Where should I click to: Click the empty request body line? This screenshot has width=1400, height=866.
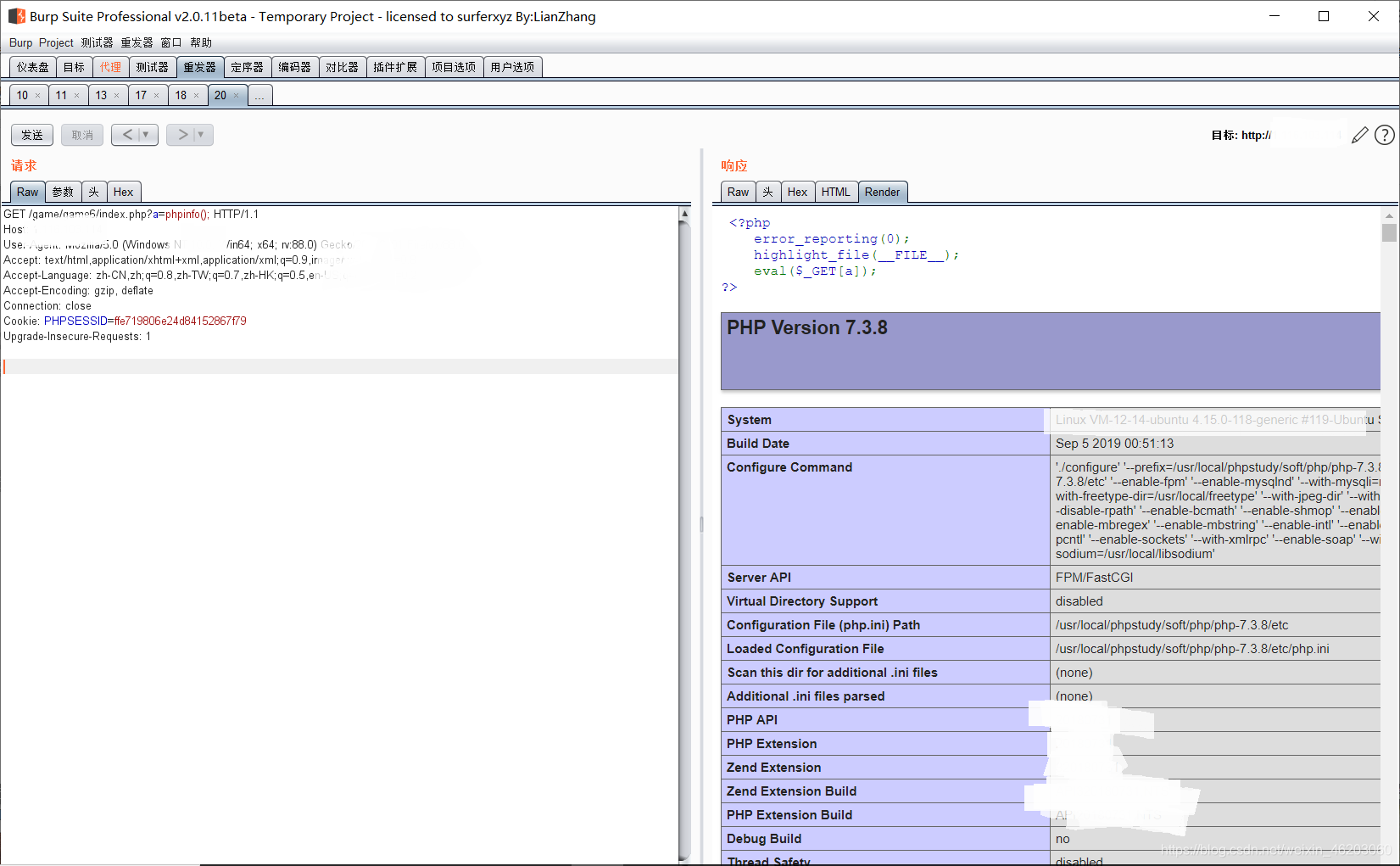click(339, 366)
